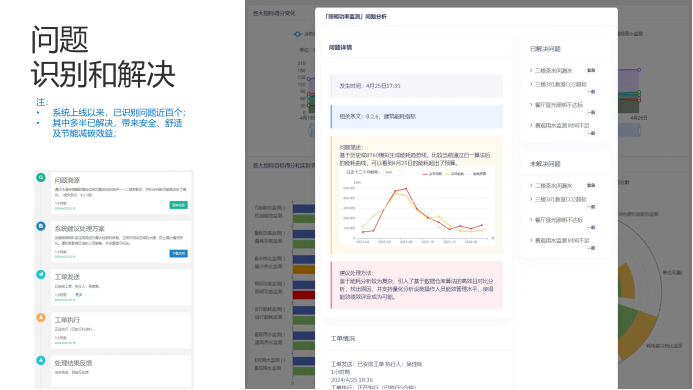Click the 工单情况 section heading

point(343,339)
